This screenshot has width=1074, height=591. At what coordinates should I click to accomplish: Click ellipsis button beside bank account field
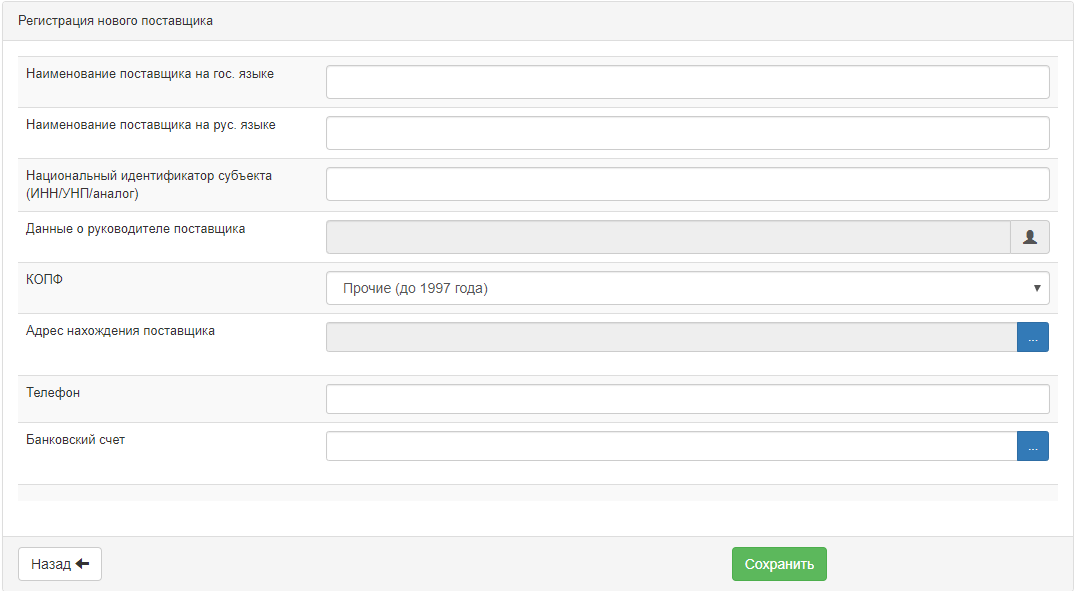click(1032, 446)
